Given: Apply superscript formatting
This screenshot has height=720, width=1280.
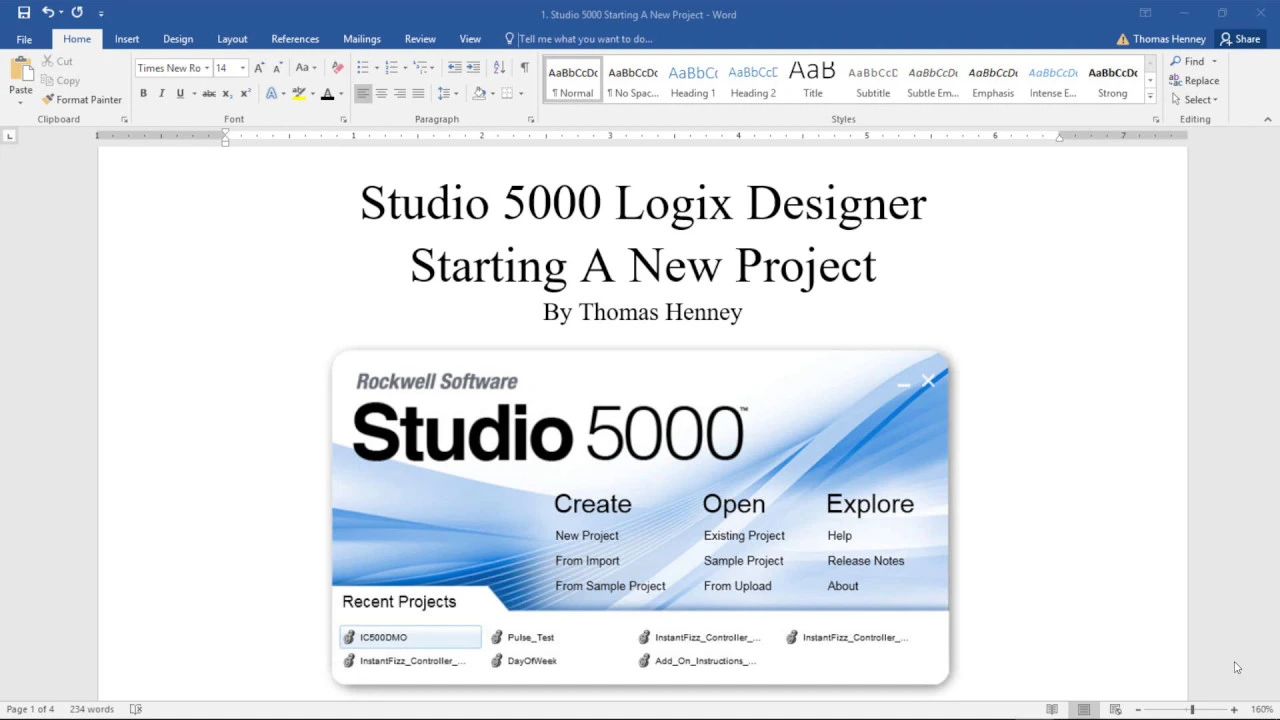Looking at the screenshot, I should (245, 94).
